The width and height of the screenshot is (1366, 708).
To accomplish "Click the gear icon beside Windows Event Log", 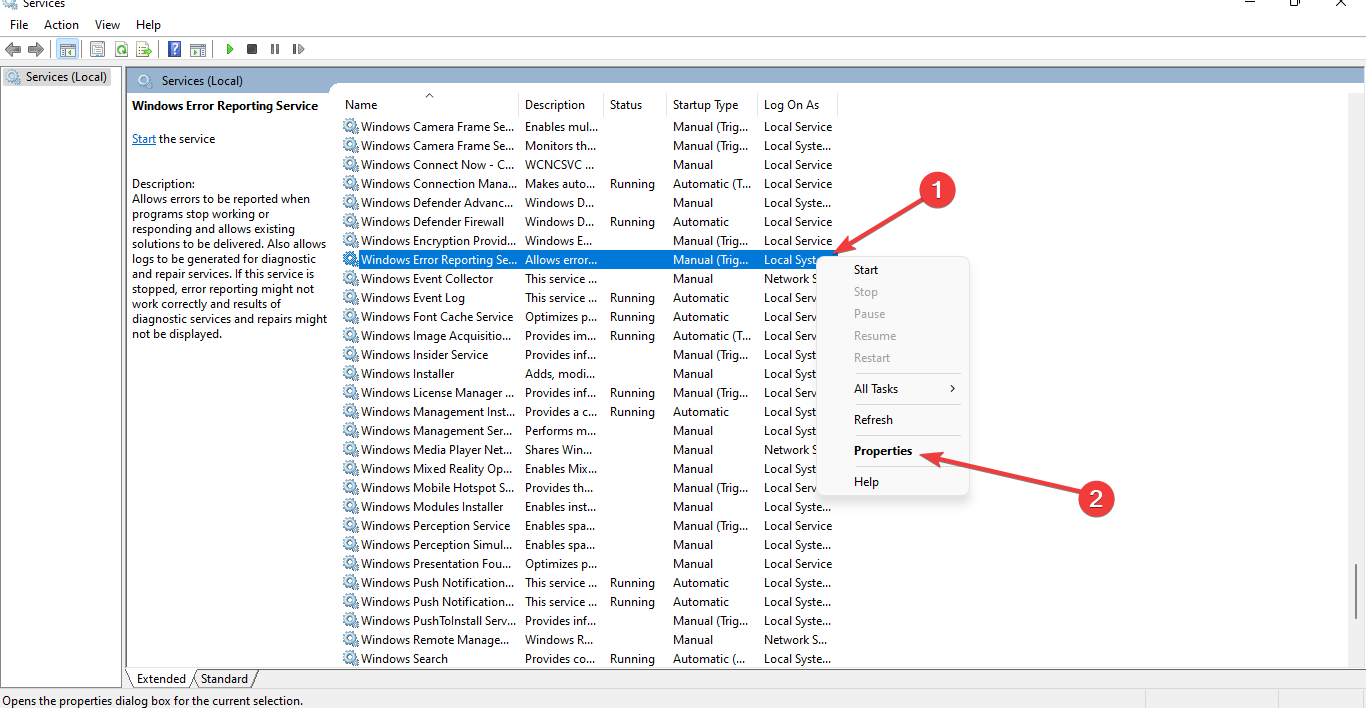I will click(351, 298).
